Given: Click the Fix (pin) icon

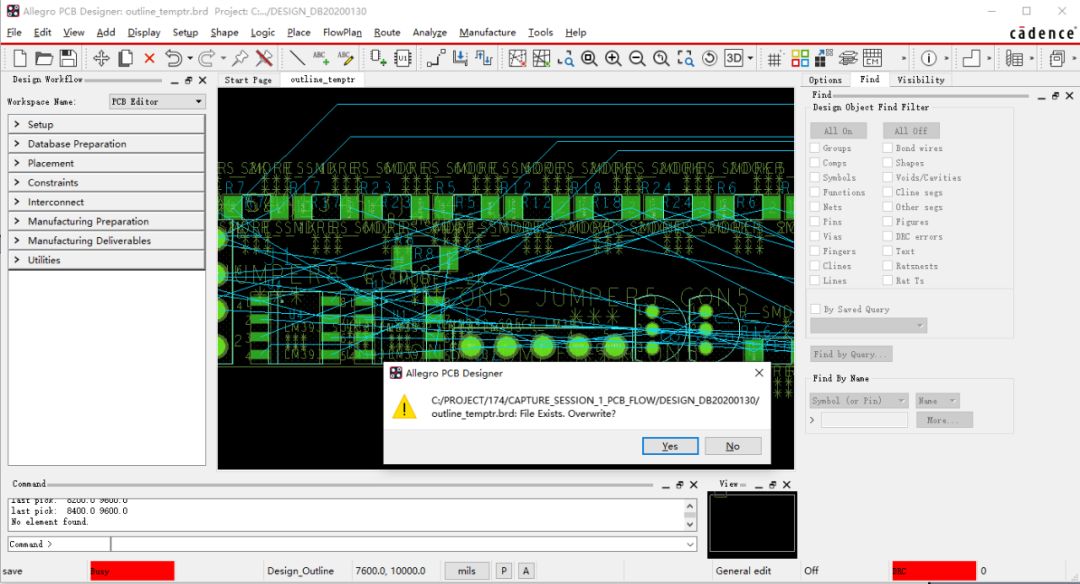Looking at the screenshot, I should click(x=240, y=59).
